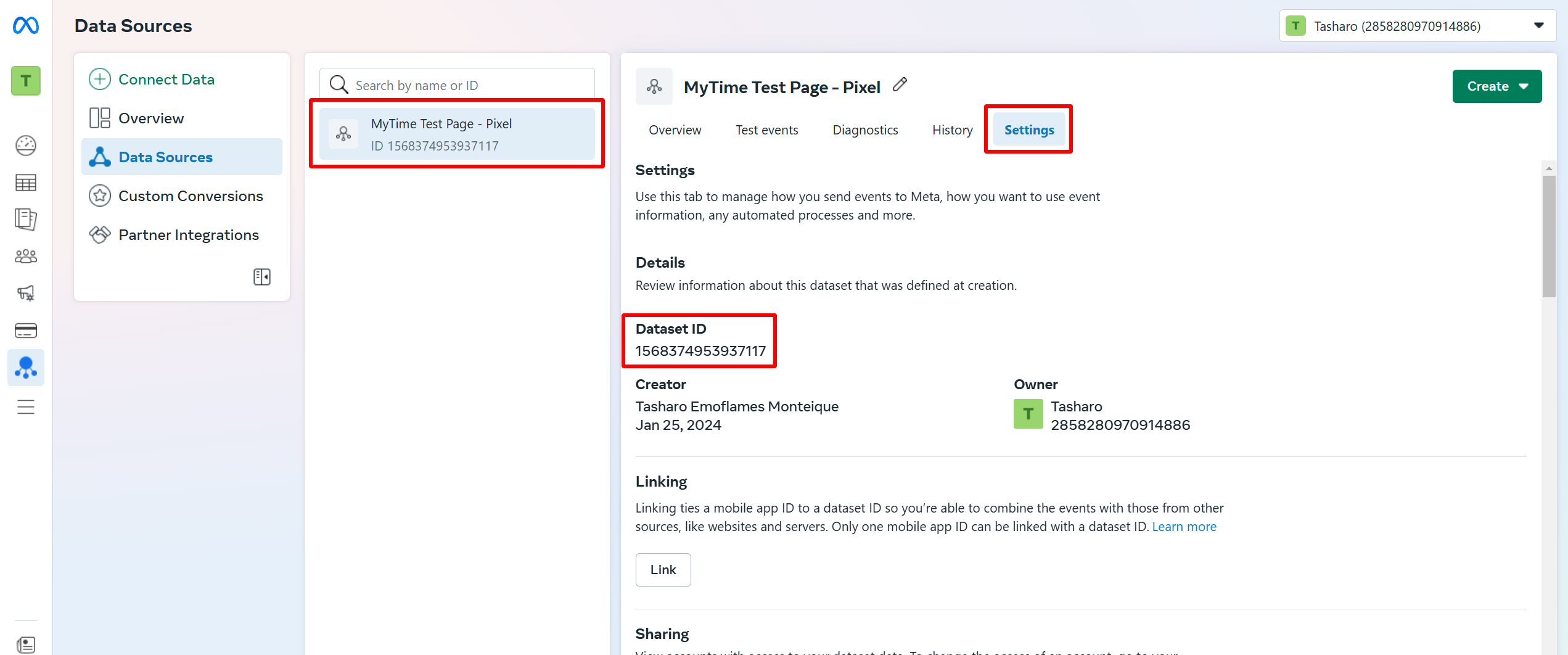Click creator name Tasharo Emoflames Monteique
This screenshot has height=655, width=1568.
[737, 406]
